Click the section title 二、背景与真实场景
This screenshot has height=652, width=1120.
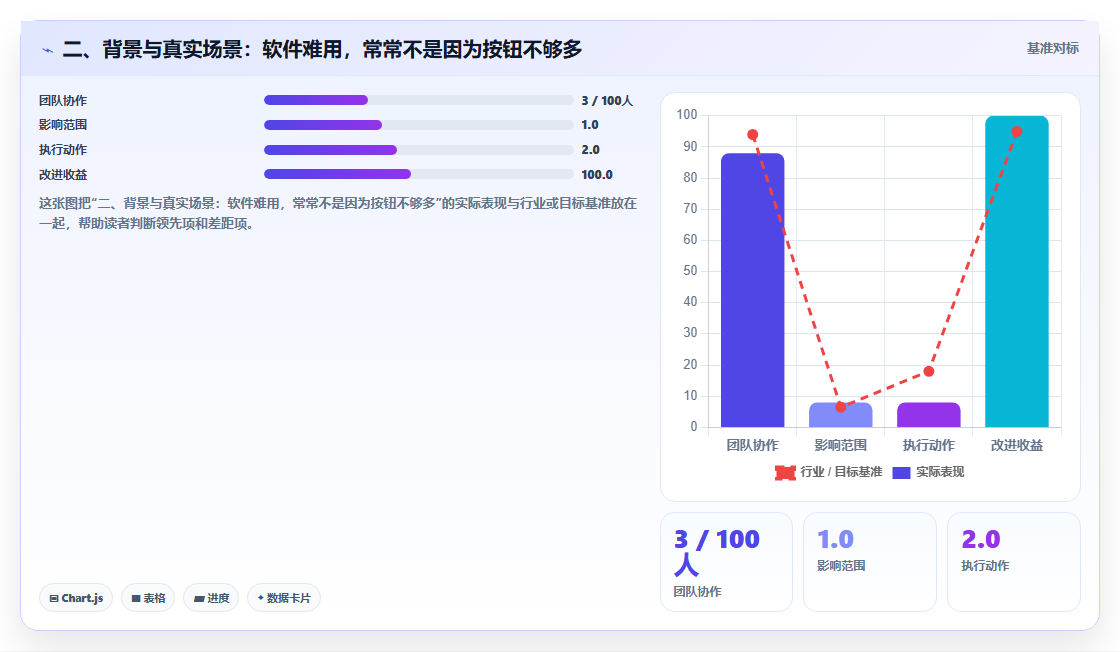322,49
